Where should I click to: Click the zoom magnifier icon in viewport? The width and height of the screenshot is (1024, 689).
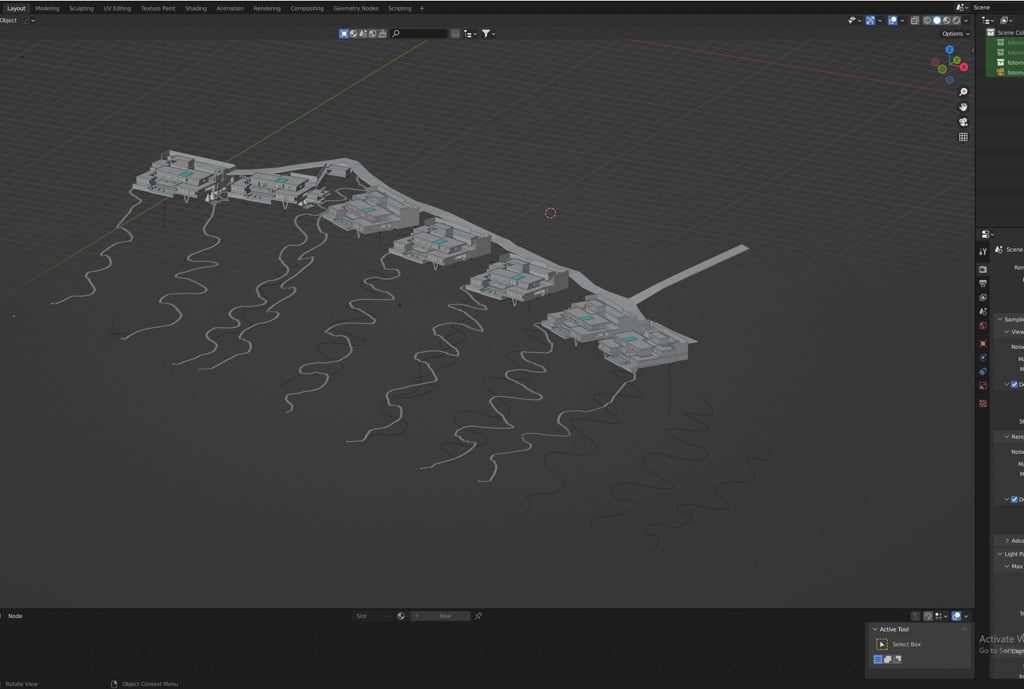tap(963, 92)
